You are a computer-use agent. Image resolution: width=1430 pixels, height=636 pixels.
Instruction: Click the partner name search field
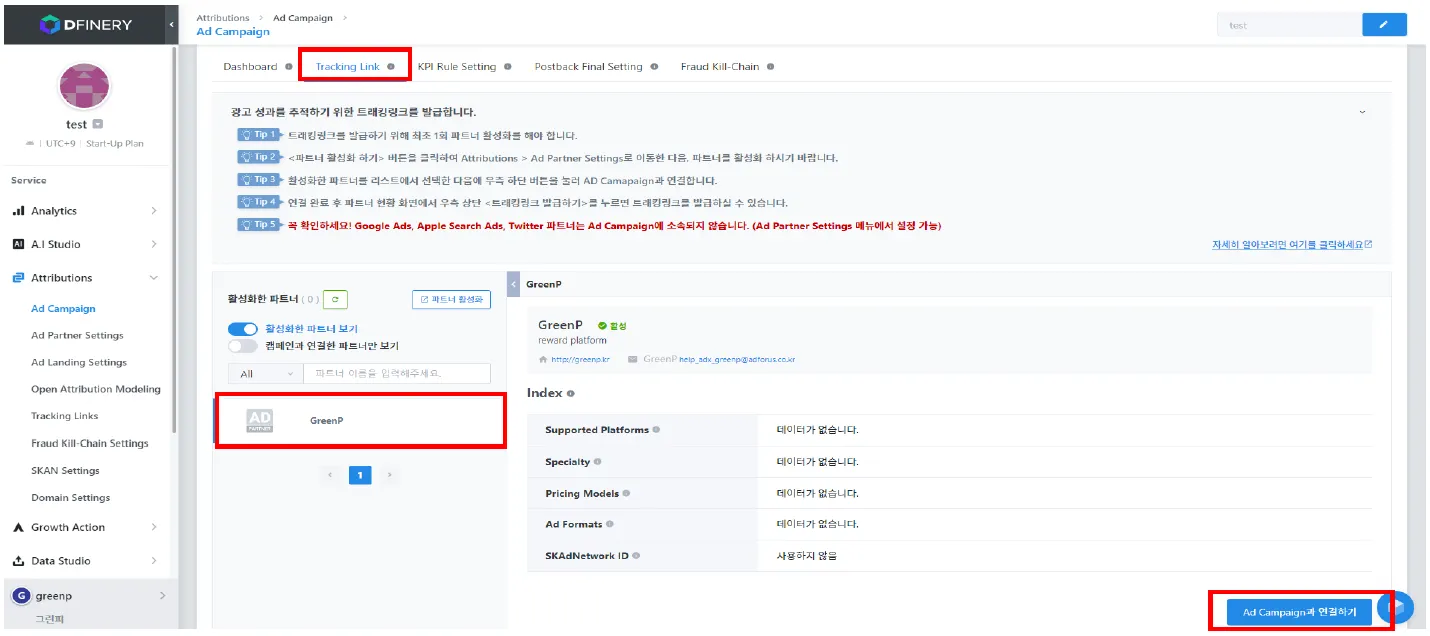[x=397, y=374]
